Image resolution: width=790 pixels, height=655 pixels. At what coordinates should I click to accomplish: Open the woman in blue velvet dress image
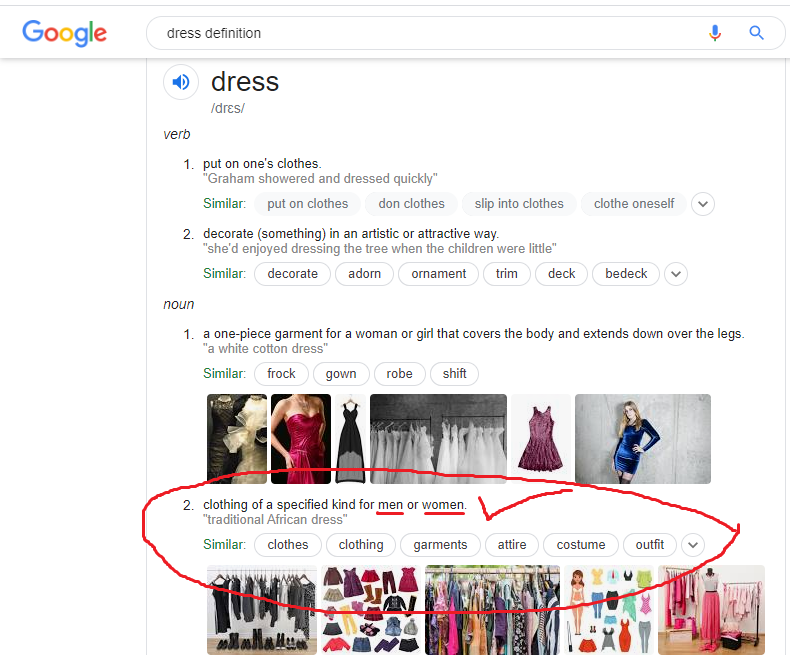coord(643,439)
